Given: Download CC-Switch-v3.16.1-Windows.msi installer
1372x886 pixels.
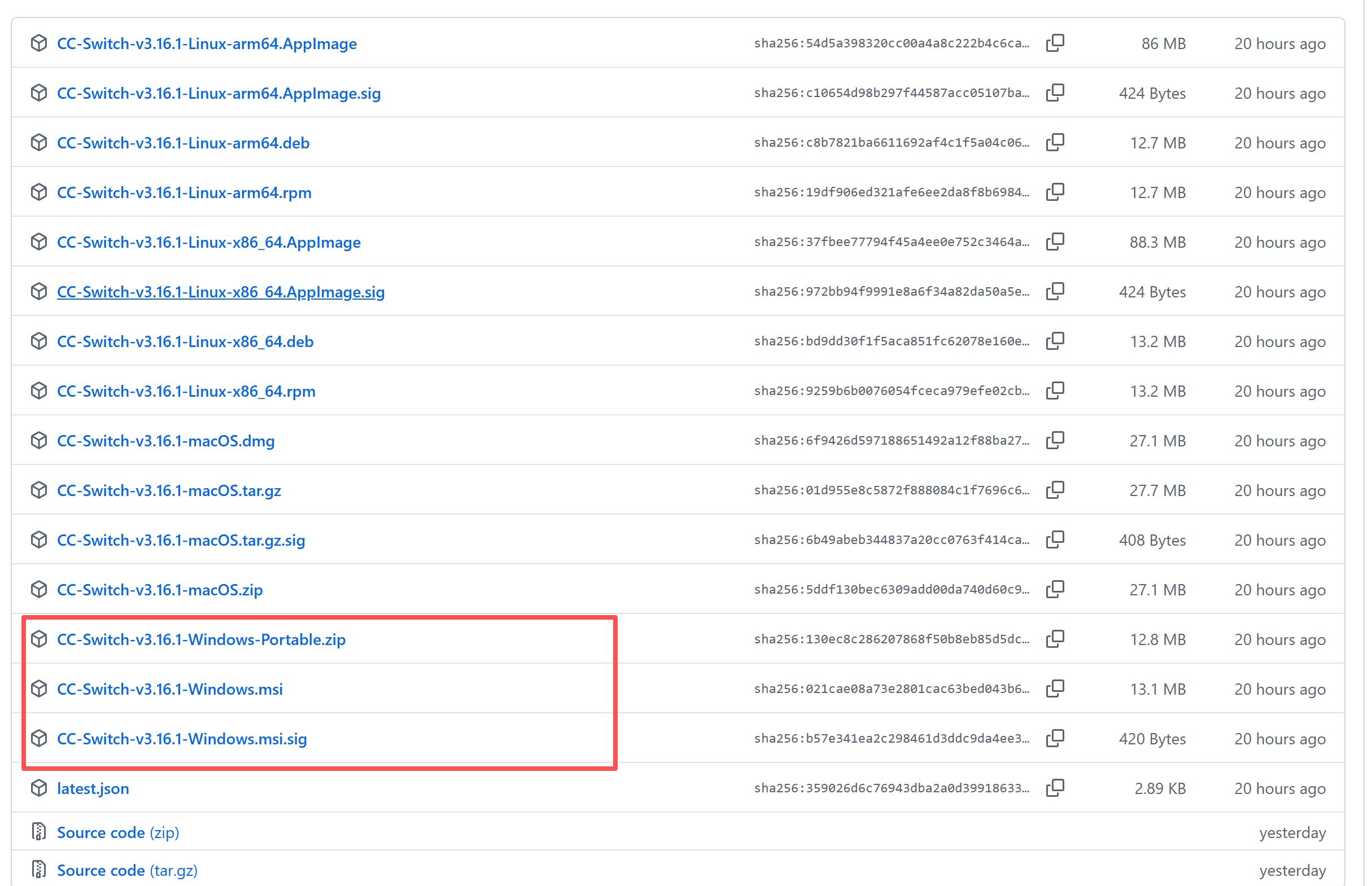Looking at the screenshot, I should pyautogui.click(x=170, y=689).
